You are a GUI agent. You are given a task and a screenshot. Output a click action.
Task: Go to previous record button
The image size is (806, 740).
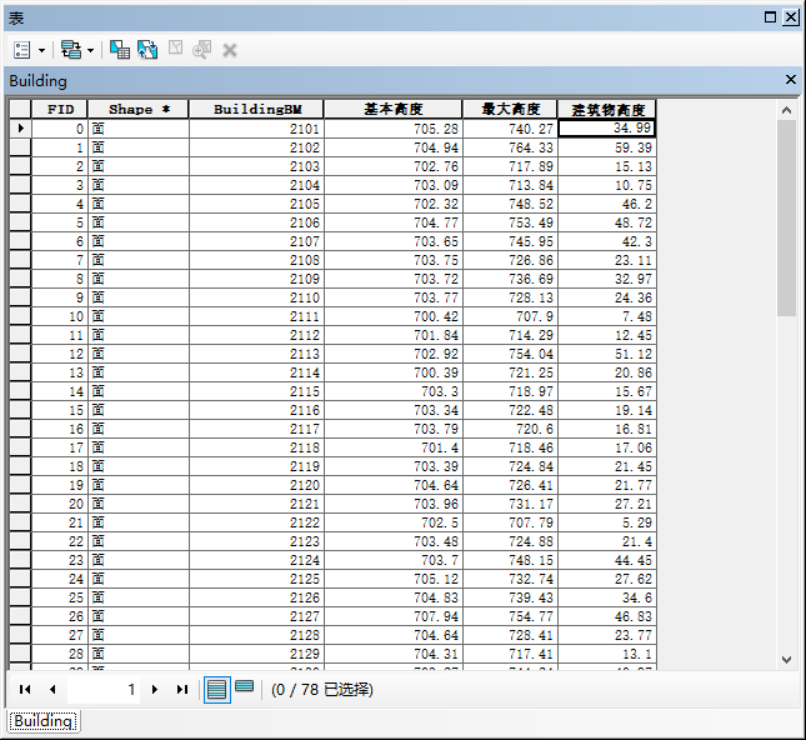[52, 689]
